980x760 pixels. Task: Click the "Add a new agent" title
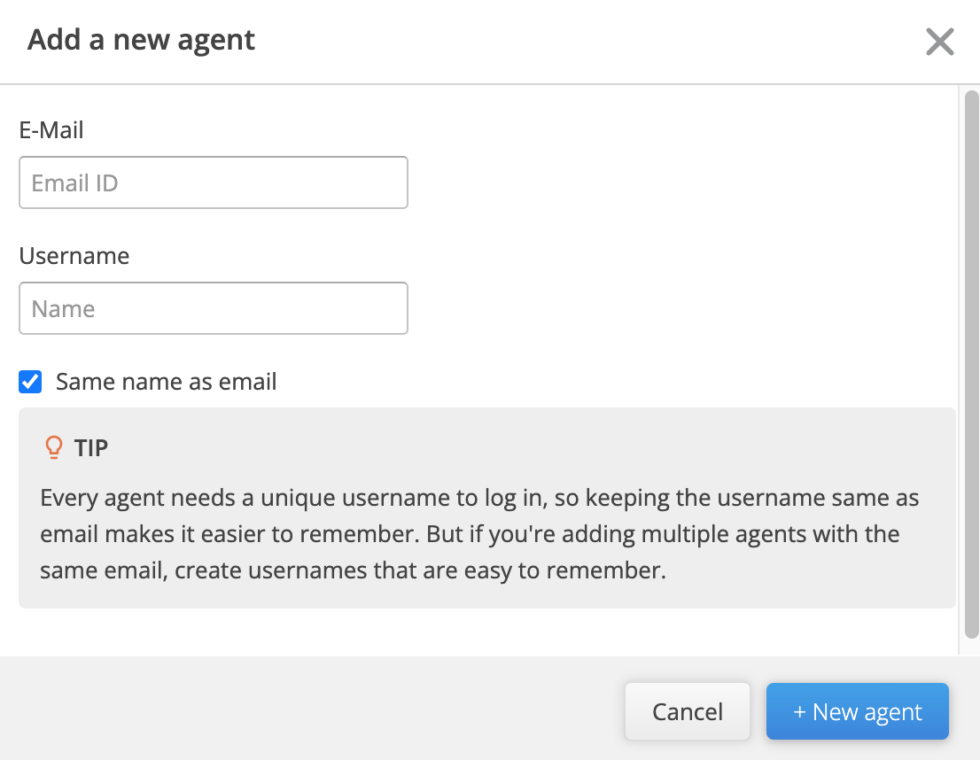pyautogui.click(x=141, y=40)
